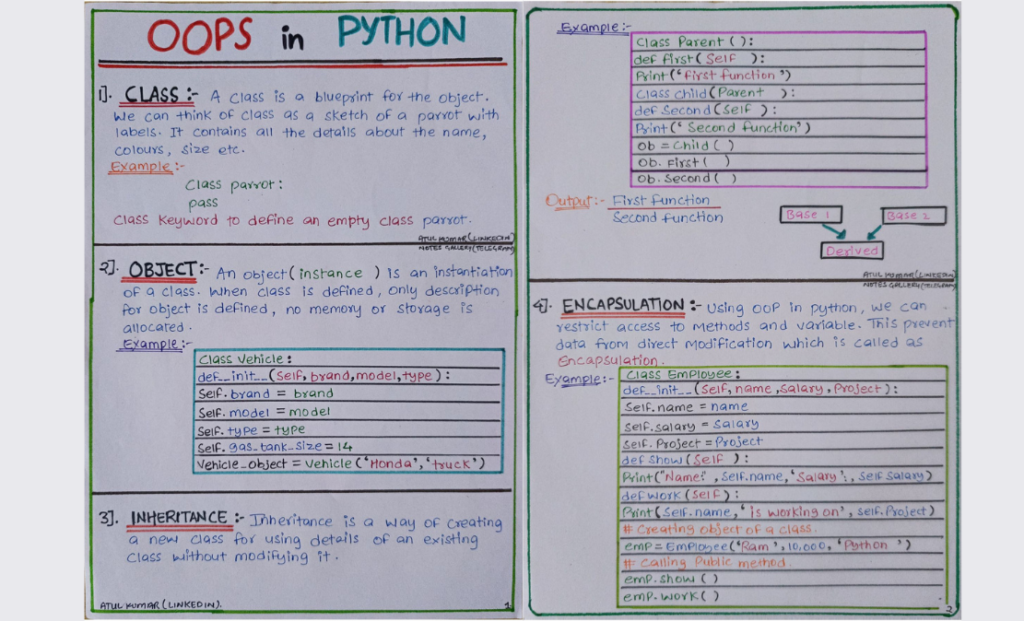Viewport: 1024px width, 621px height.
Task: Select the 'INHERITANCE' section heading
Action: (179, 518)
